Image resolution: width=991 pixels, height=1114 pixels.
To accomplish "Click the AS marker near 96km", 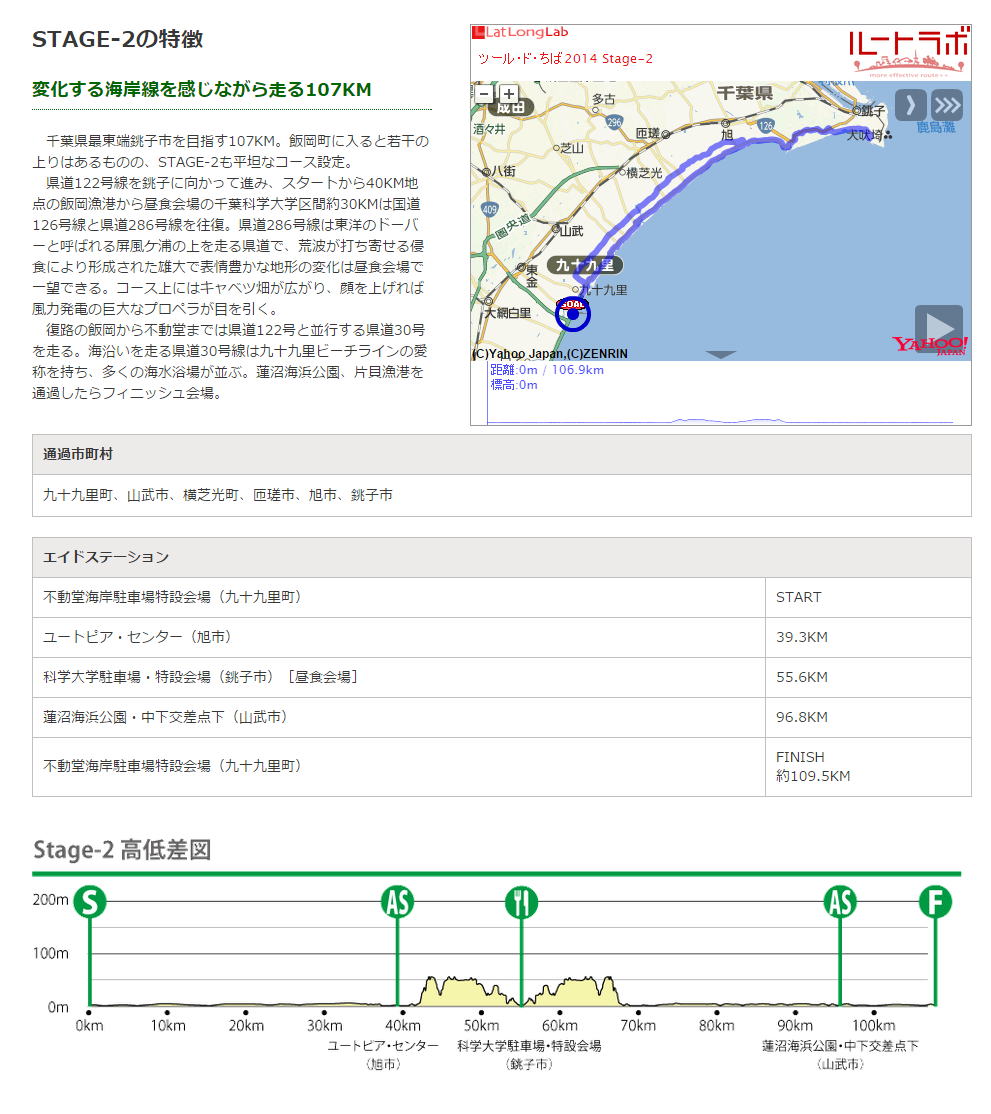I will click(840, 902).
